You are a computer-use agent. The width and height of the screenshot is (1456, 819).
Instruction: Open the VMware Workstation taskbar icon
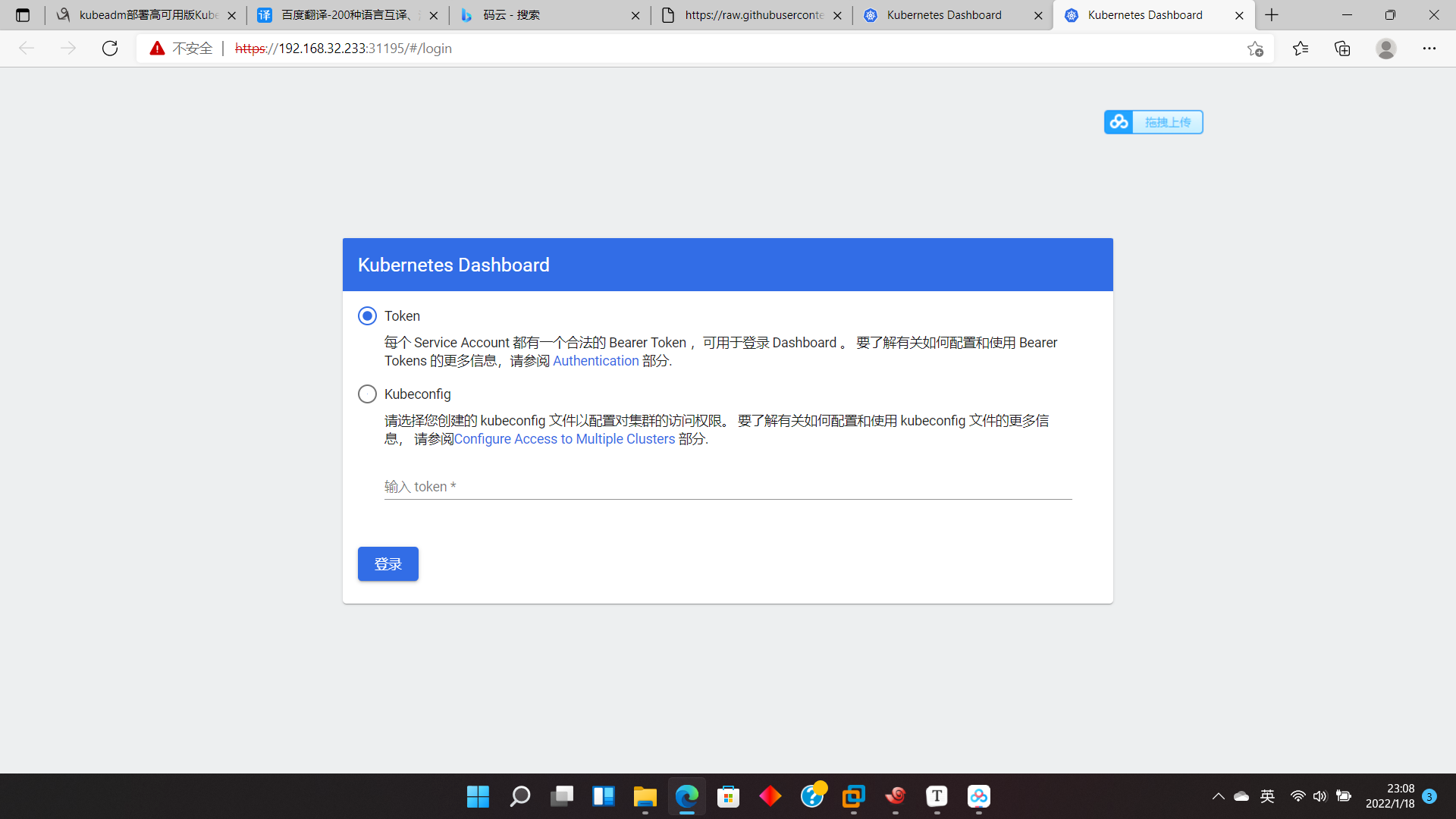(854, 796)
